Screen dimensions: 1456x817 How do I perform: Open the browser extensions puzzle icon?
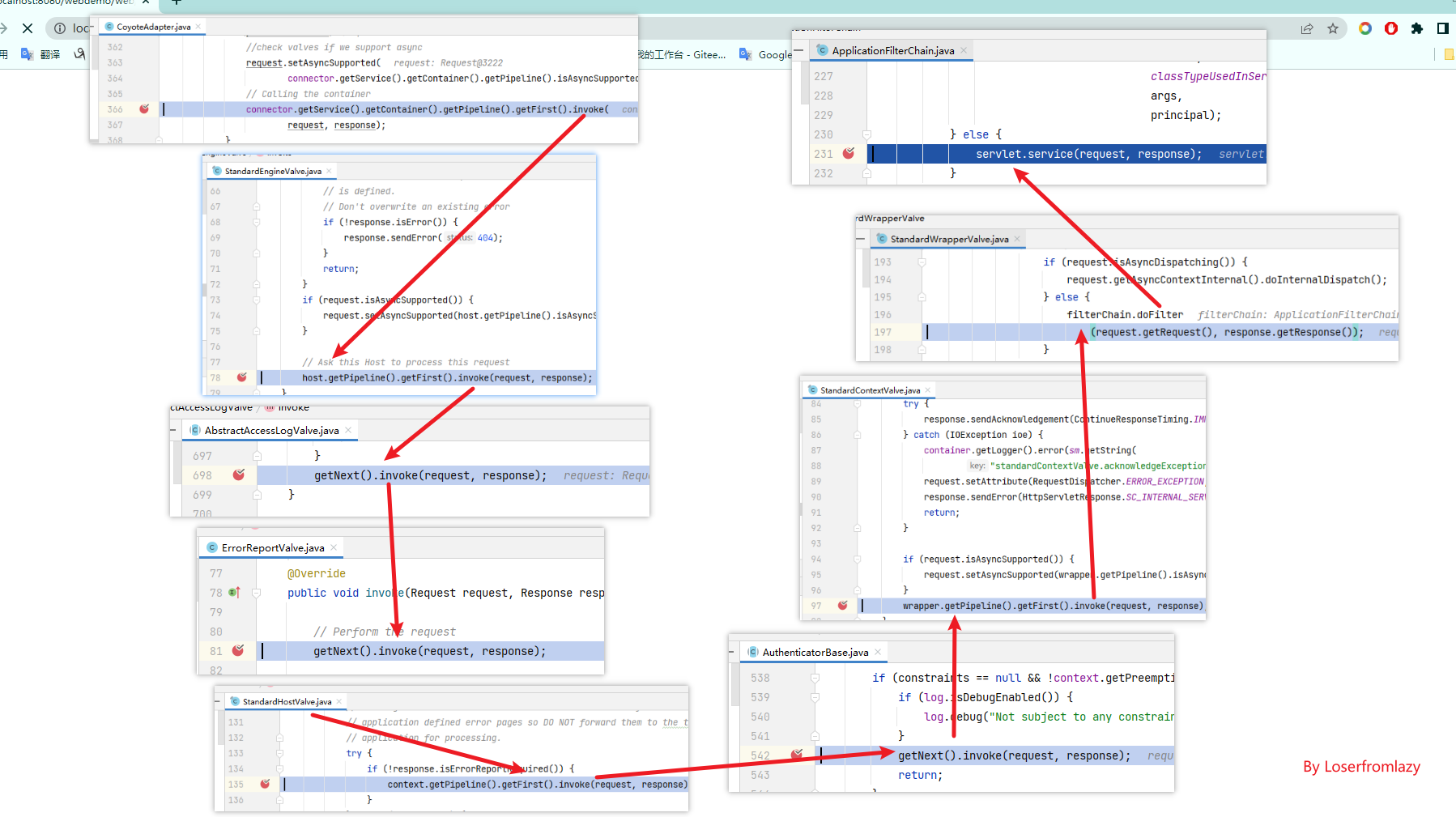(1417, 28)
